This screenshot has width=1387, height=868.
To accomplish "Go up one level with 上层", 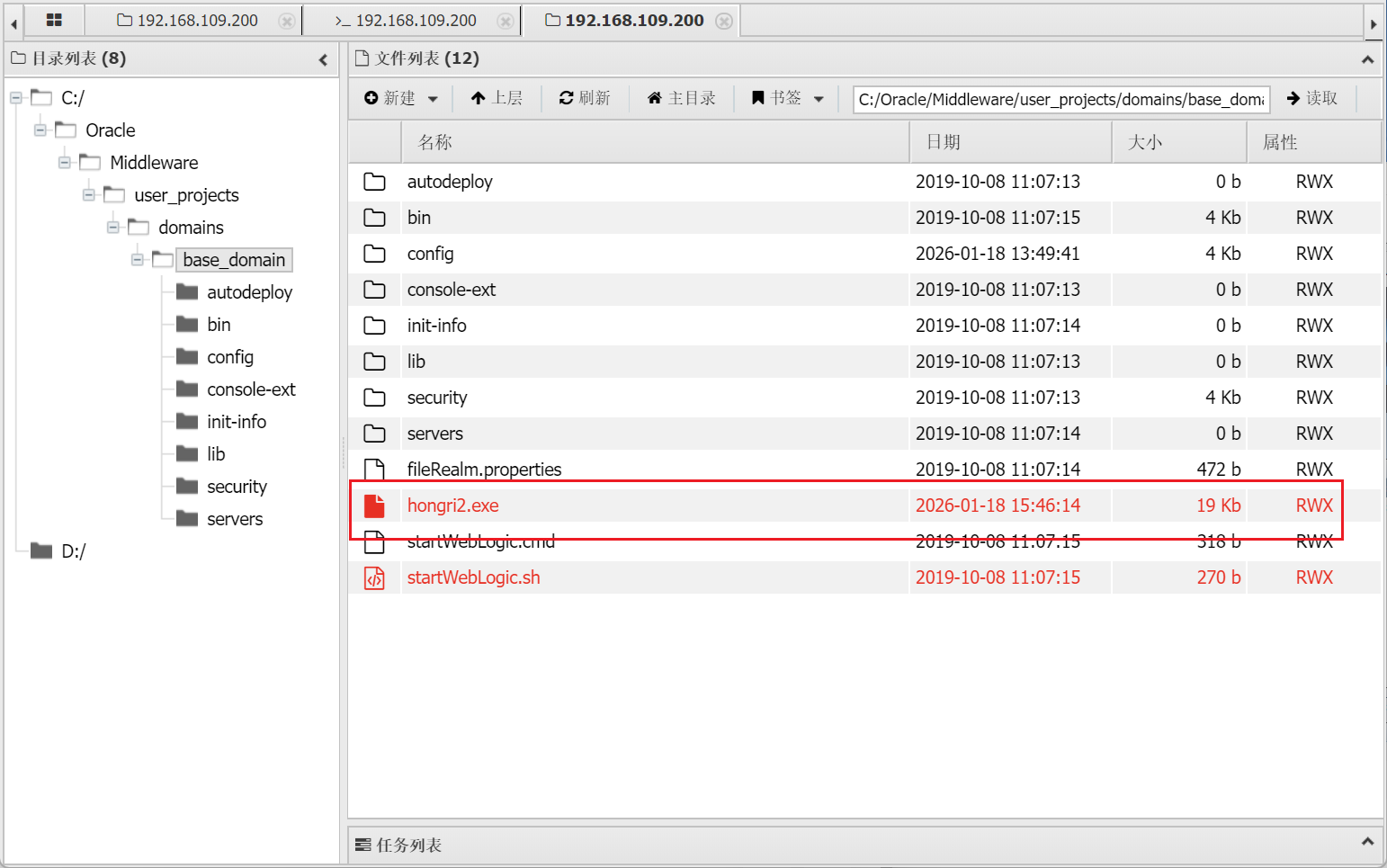I will click(x=497, y=98).
